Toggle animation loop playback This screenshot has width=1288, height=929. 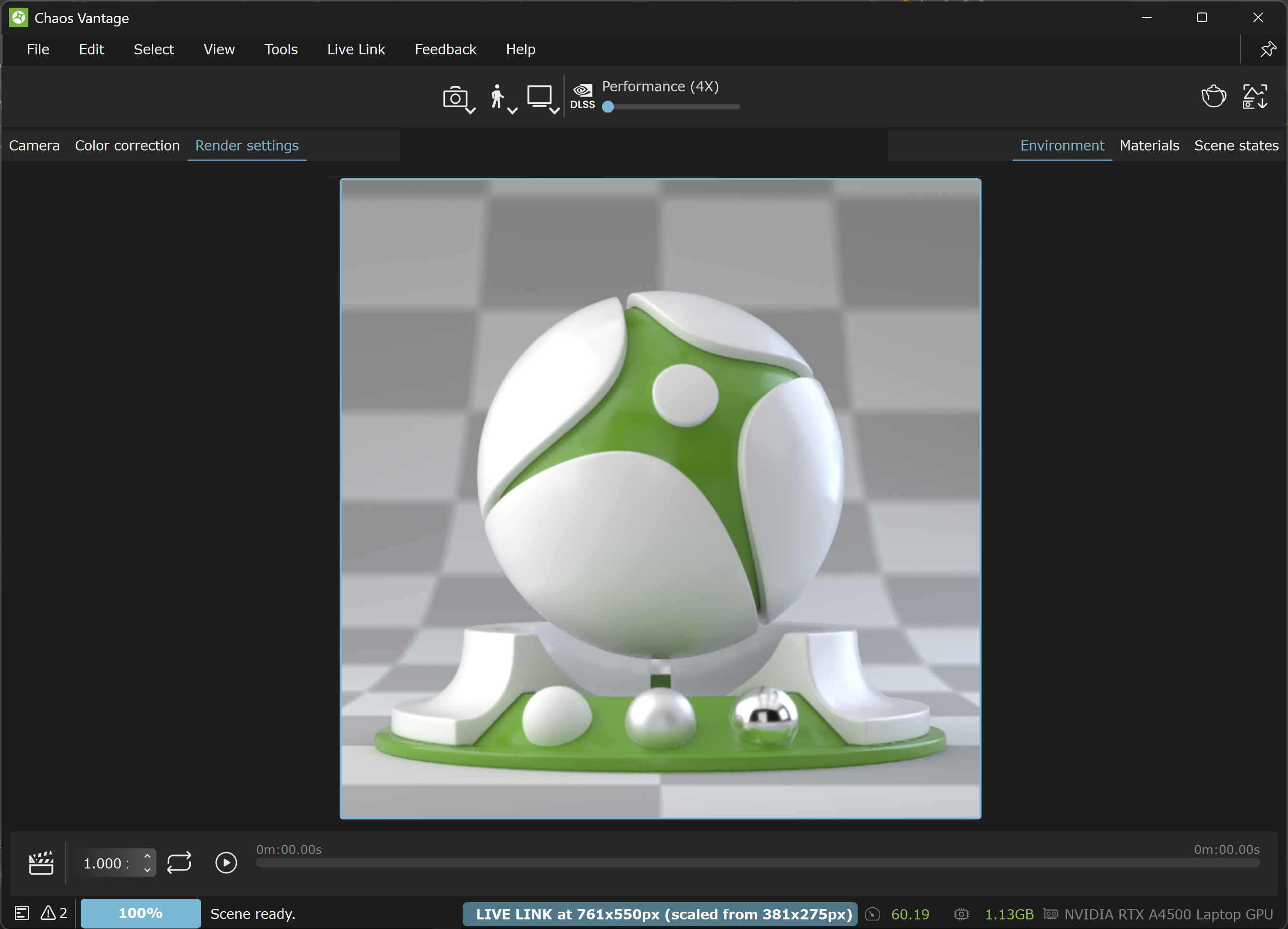pyautogui.click(x=179, y=863)
